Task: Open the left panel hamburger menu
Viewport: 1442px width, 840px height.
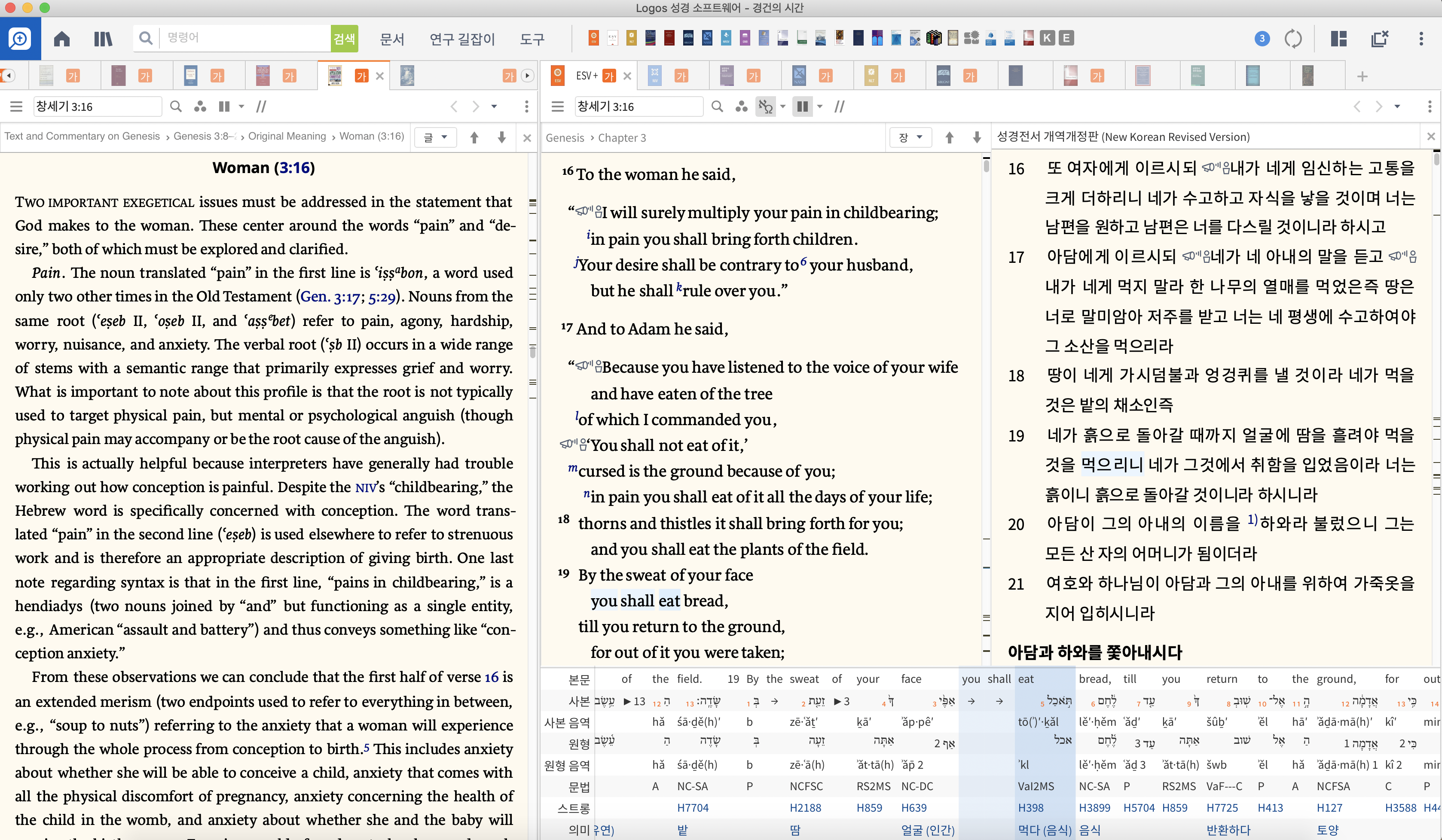Action: coord(16,107)
